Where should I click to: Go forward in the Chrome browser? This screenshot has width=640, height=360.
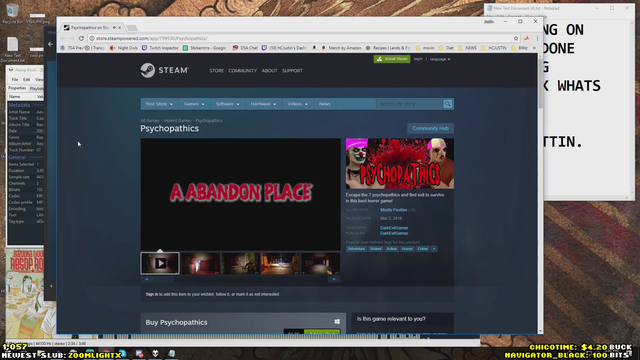(72, 38)
